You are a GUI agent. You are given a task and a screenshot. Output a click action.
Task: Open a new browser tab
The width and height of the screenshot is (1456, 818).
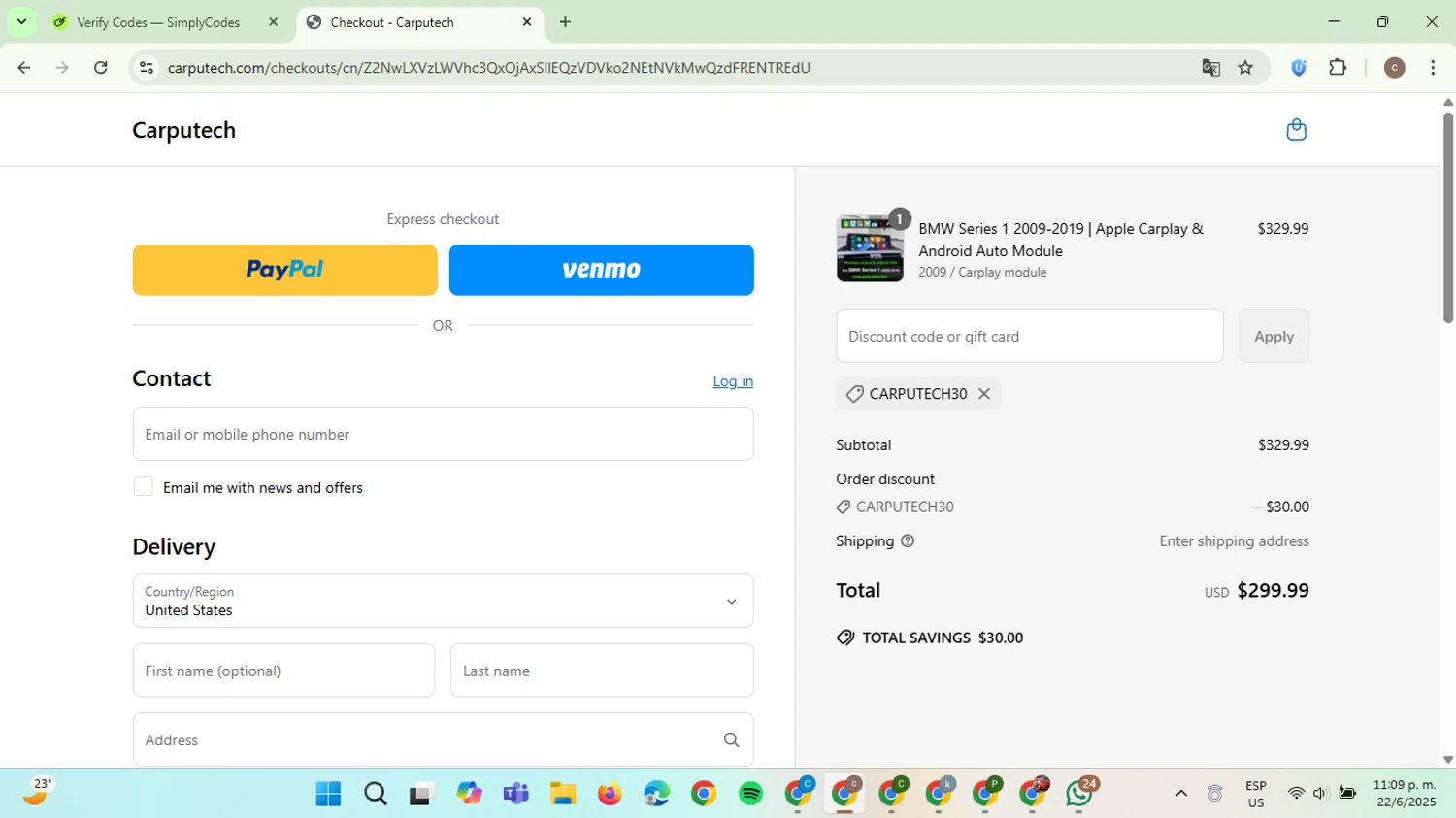tap(565, 22)
